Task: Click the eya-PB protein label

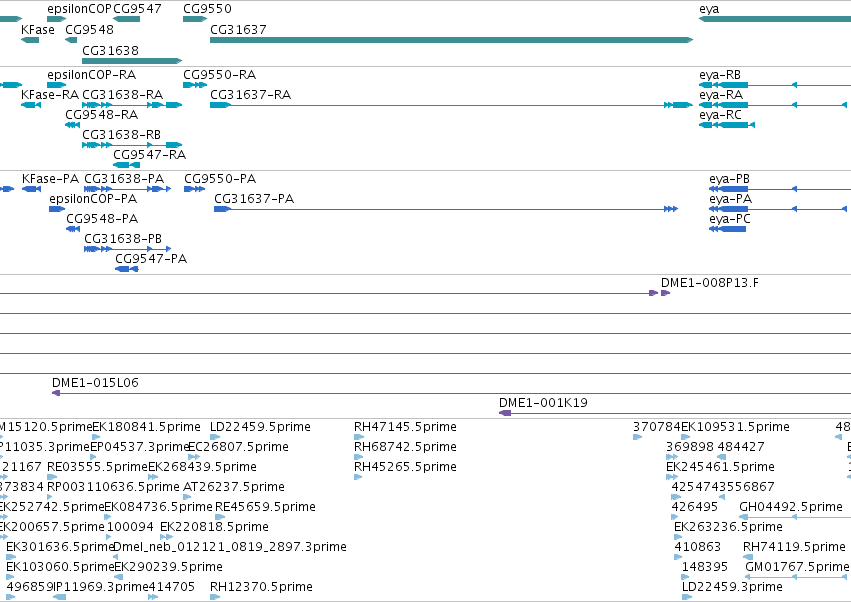Action: [x=729, y=179]
